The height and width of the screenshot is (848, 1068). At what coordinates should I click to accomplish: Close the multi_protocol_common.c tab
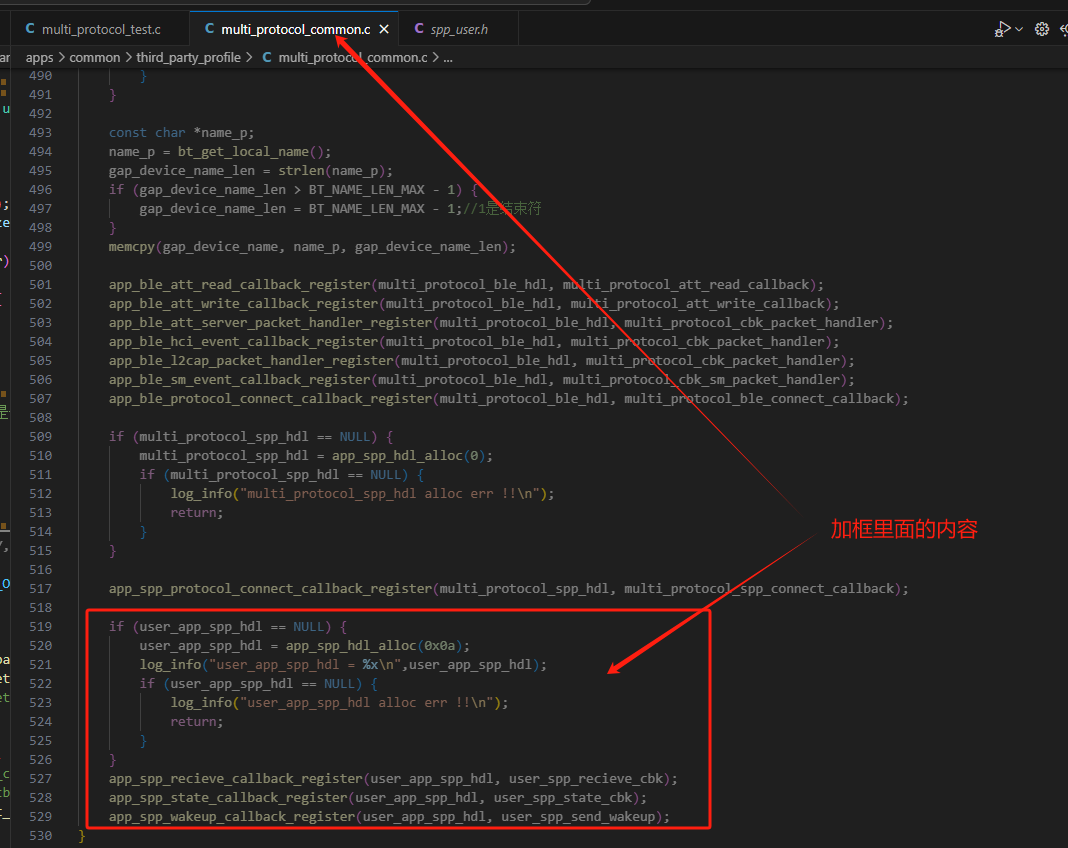384,29
